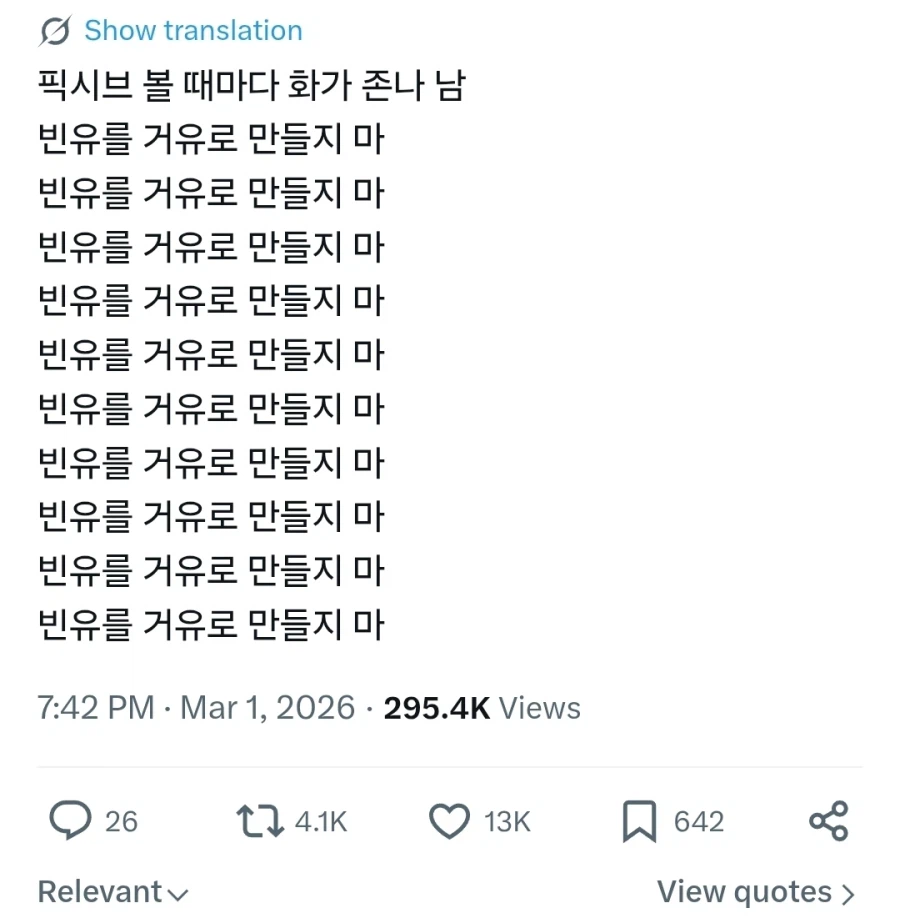Open the Relevant sorting dropdown
Image resolution: width=900 pixels, height=923 pixels.
pos(113,890)
